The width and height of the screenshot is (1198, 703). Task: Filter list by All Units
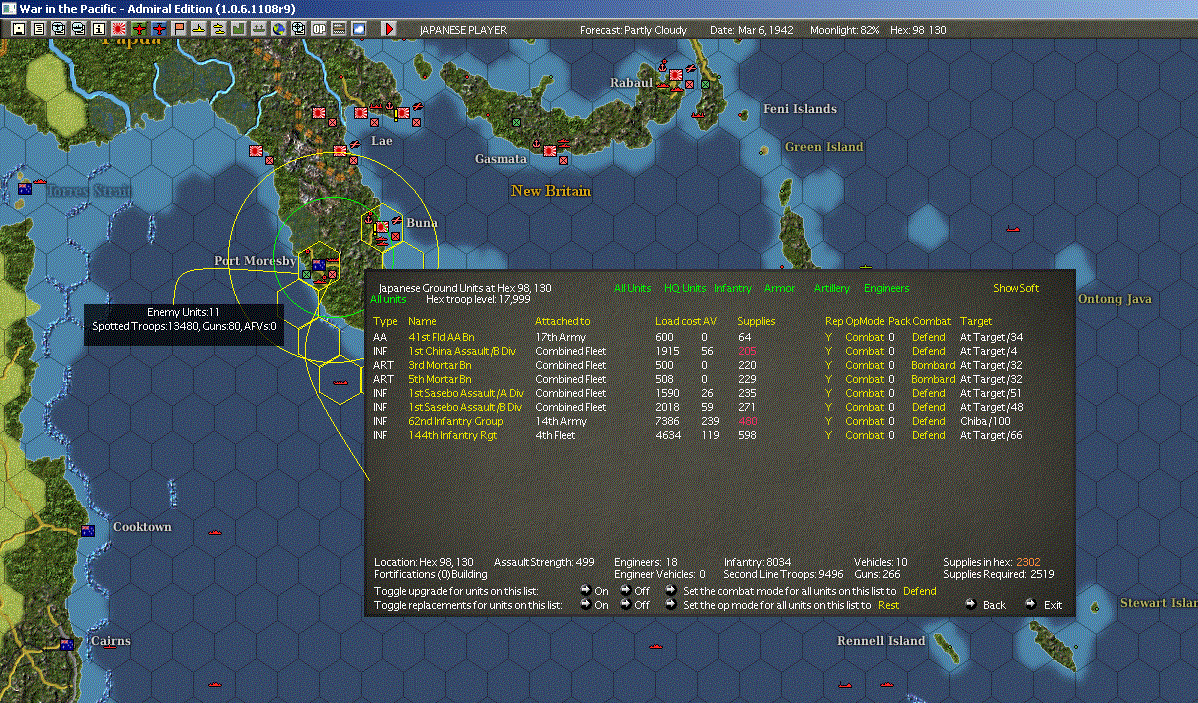coord(633,288)
